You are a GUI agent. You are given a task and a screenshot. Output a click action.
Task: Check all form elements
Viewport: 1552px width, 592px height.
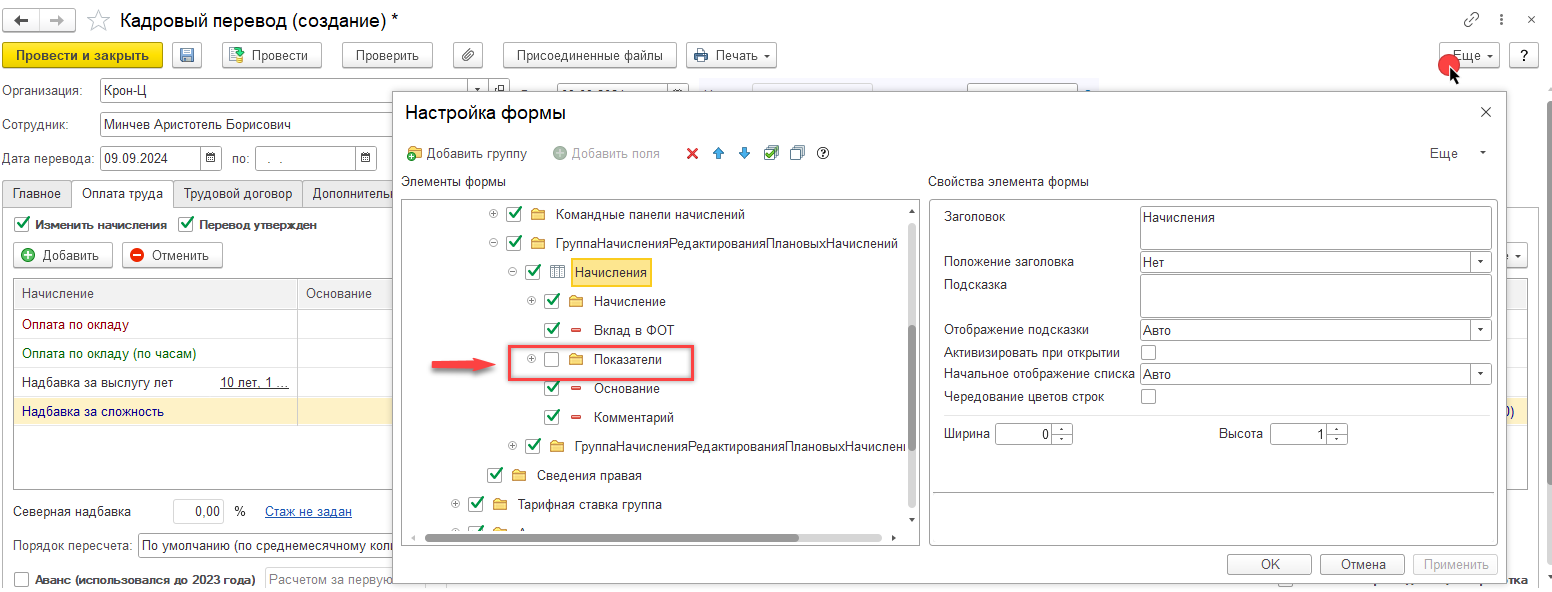[x=770, y=154]
